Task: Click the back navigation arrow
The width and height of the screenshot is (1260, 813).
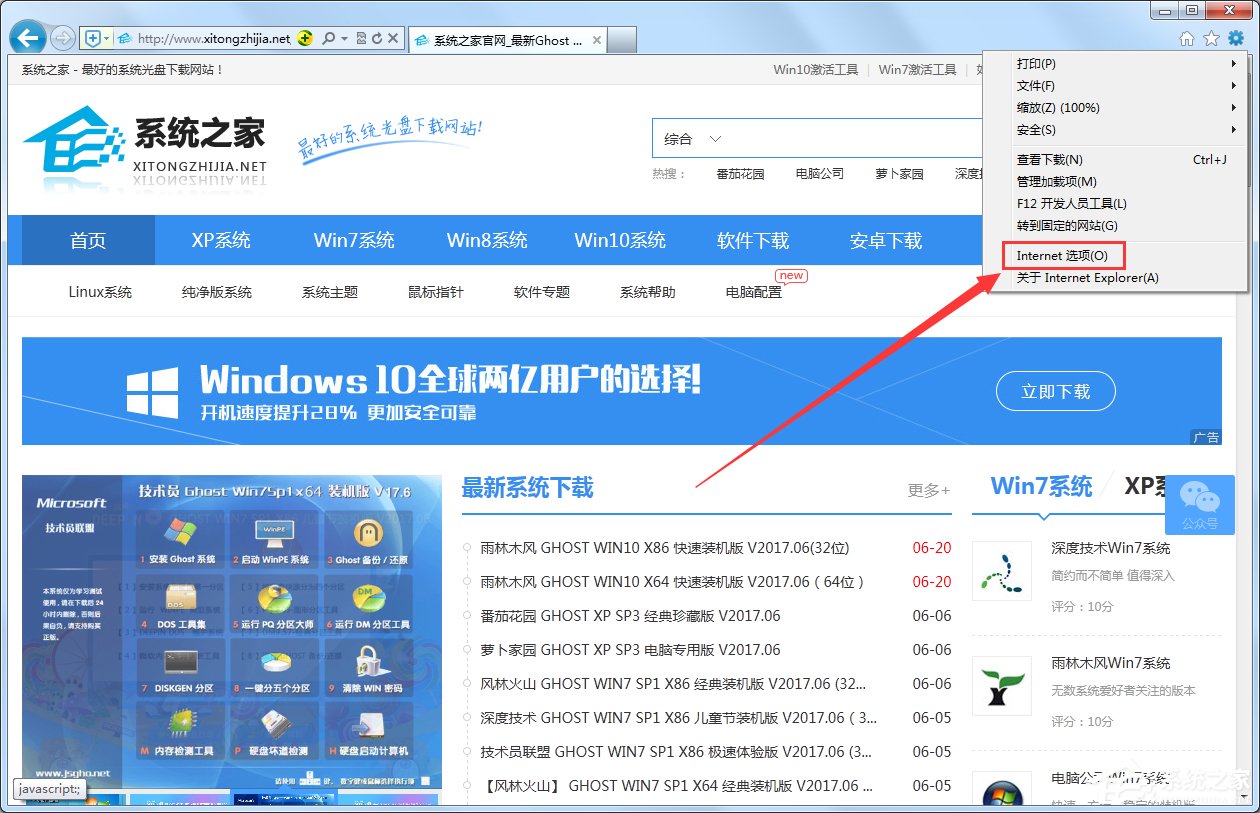Action: (x=26, y=37)
